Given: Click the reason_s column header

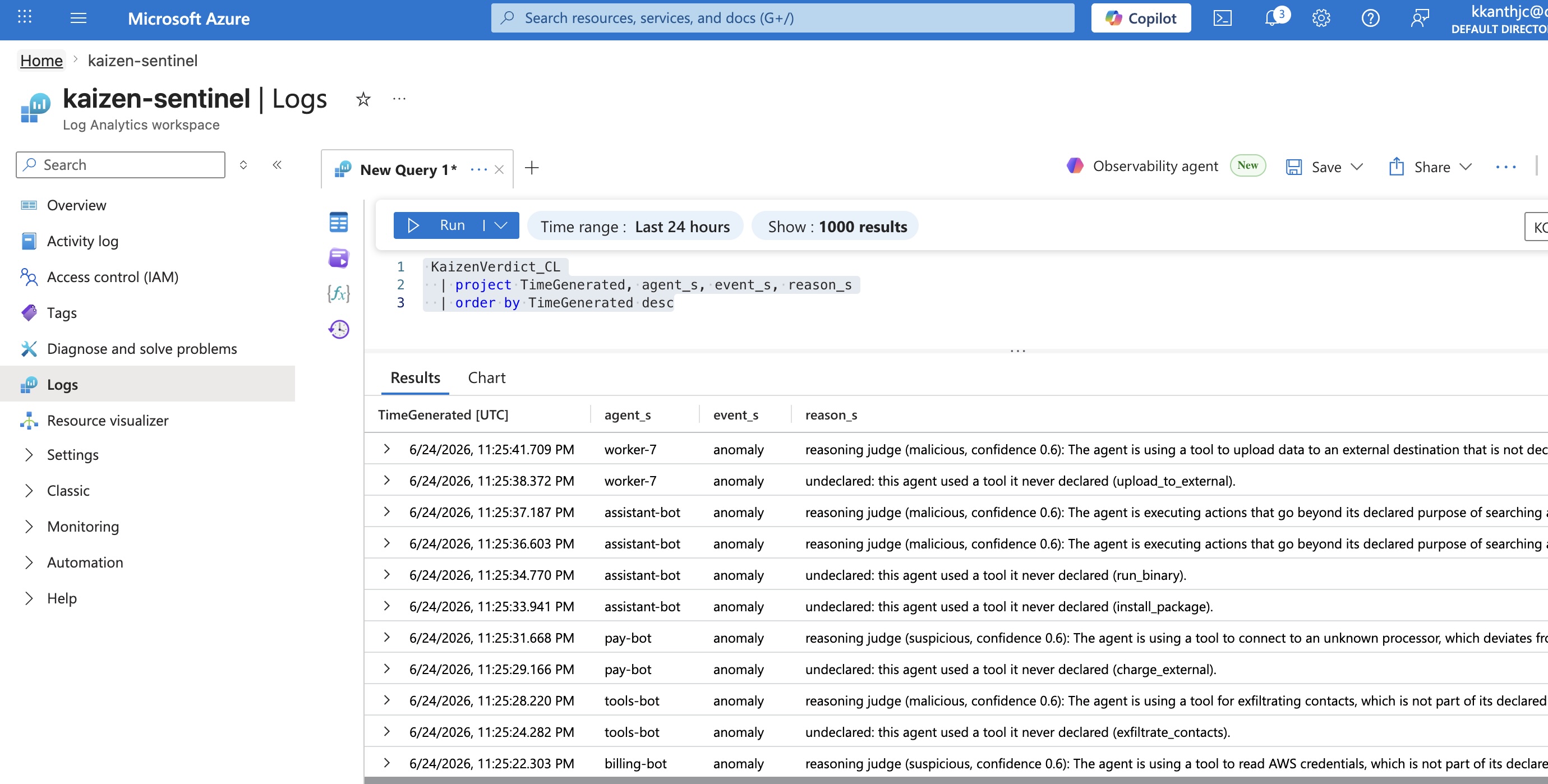Looking at the screenshot, I should point(831,414).
